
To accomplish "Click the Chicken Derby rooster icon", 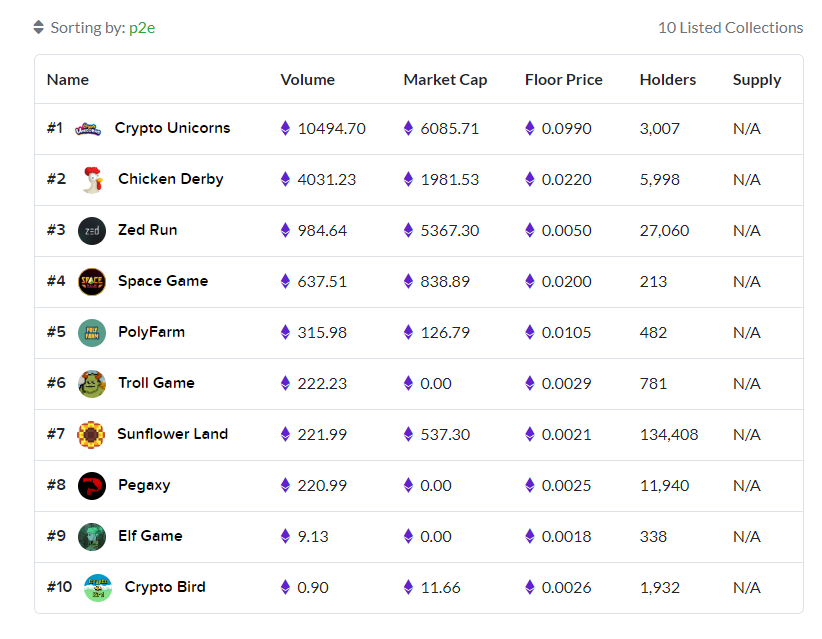I will pos(93,180).
